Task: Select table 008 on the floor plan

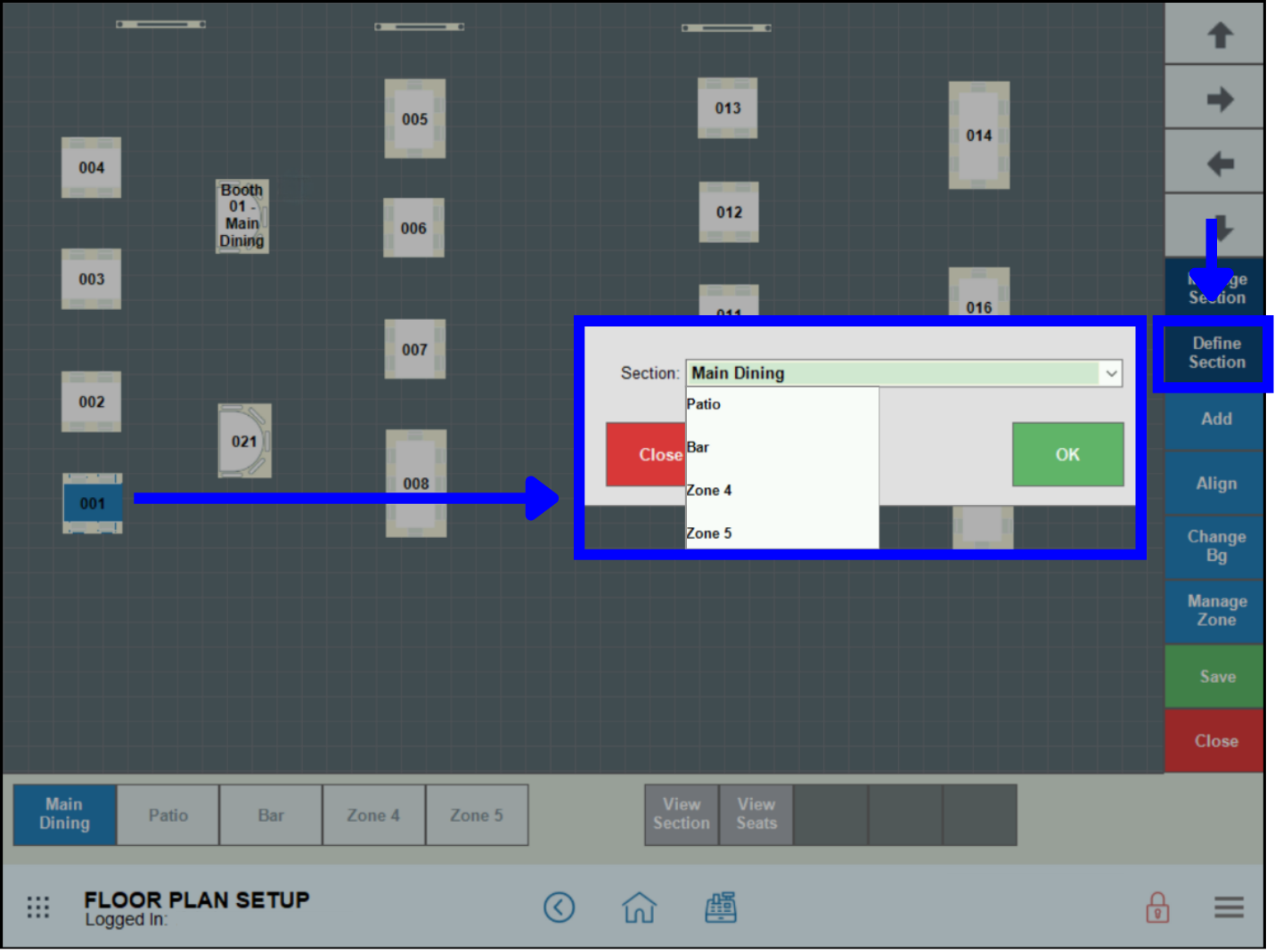Action: [x=414, y=484]
